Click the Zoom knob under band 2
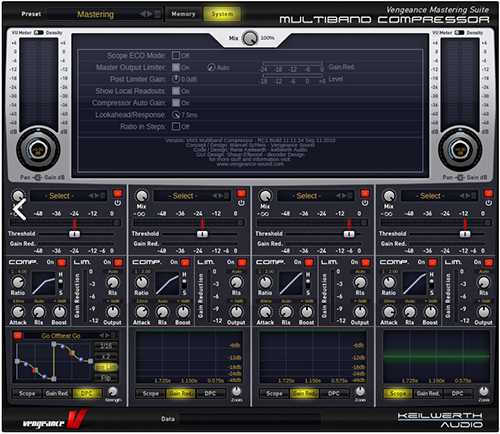 click(236, 391)
